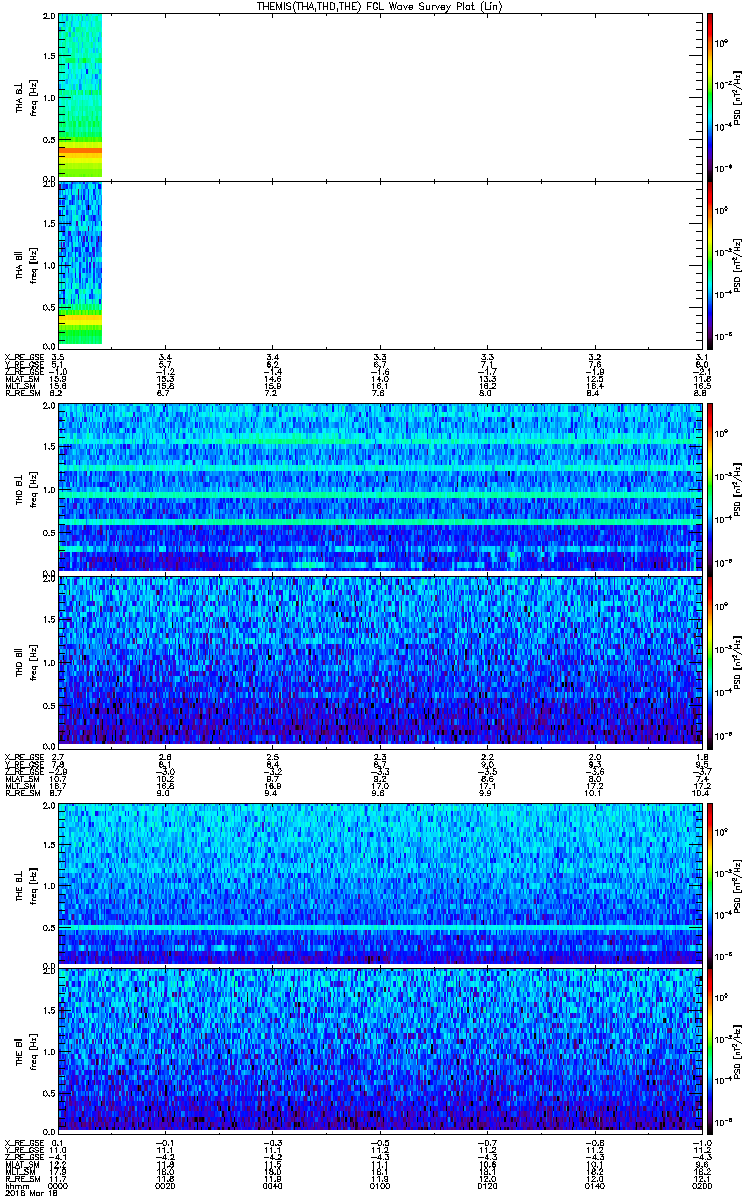Click the MLT_SM row label below THE panels
Screen dimensions: 750x1200
pos(19,1170)
